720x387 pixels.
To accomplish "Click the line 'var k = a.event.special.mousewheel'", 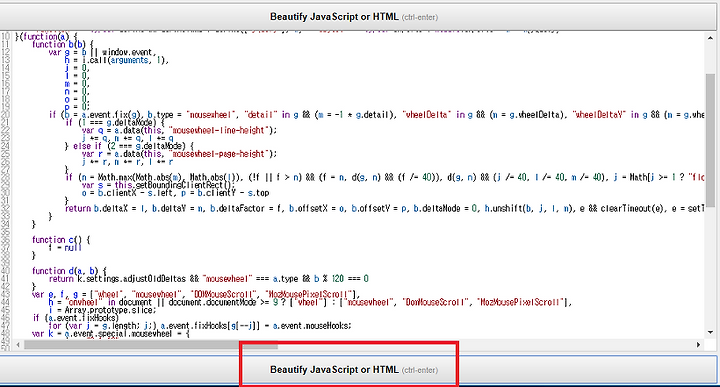I will coord(111,334).
